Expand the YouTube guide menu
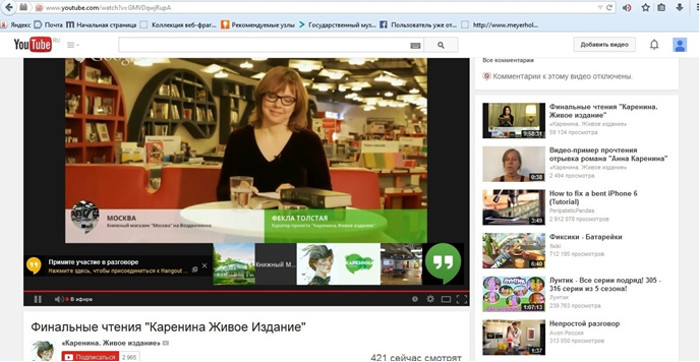700x362 pixels. click(x=72, y=45)
